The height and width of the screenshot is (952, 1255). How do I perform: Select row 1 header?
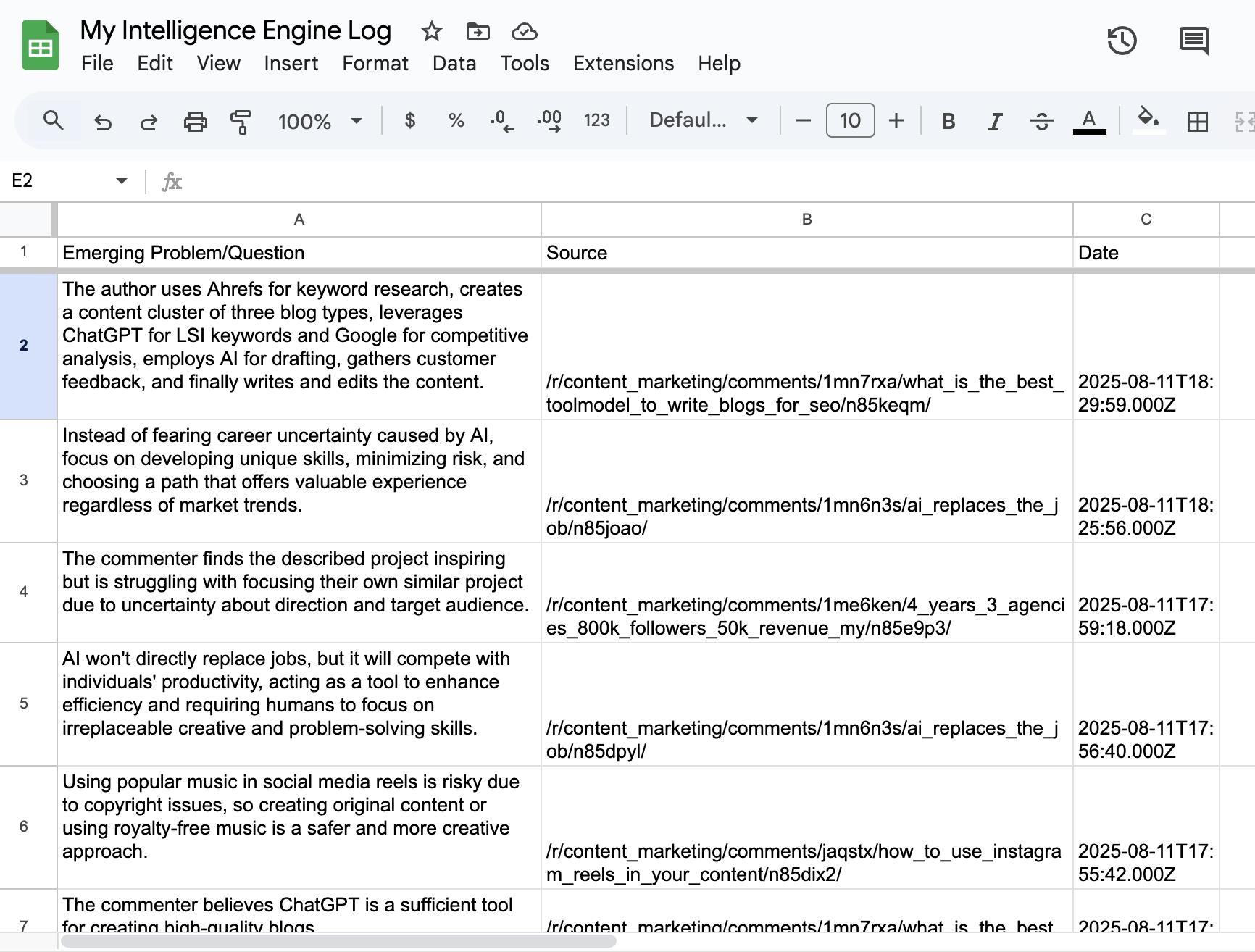pyautogui.click(x=28, y=252)
